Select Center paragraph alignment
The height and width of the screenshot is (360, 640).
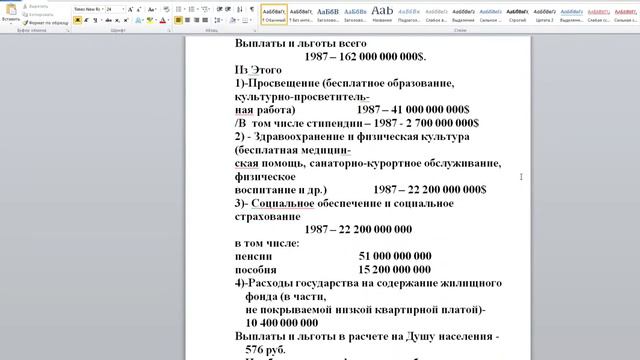tap(187, 20)
